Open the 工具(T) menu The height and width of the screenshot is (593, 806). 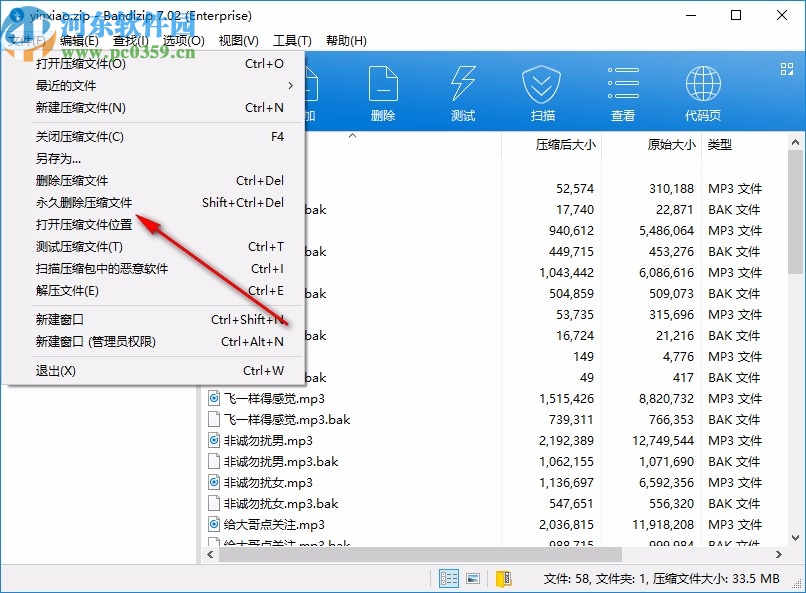pos(292,39)
